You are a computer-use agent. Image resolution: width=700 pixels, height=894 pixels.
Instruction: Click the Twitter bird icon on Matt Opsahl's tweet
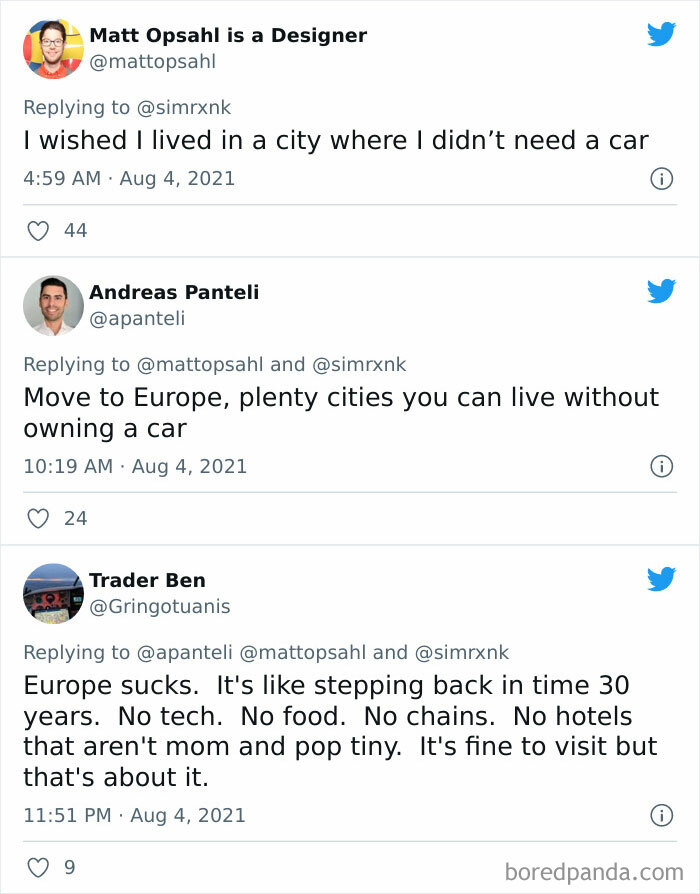[661, 33]
